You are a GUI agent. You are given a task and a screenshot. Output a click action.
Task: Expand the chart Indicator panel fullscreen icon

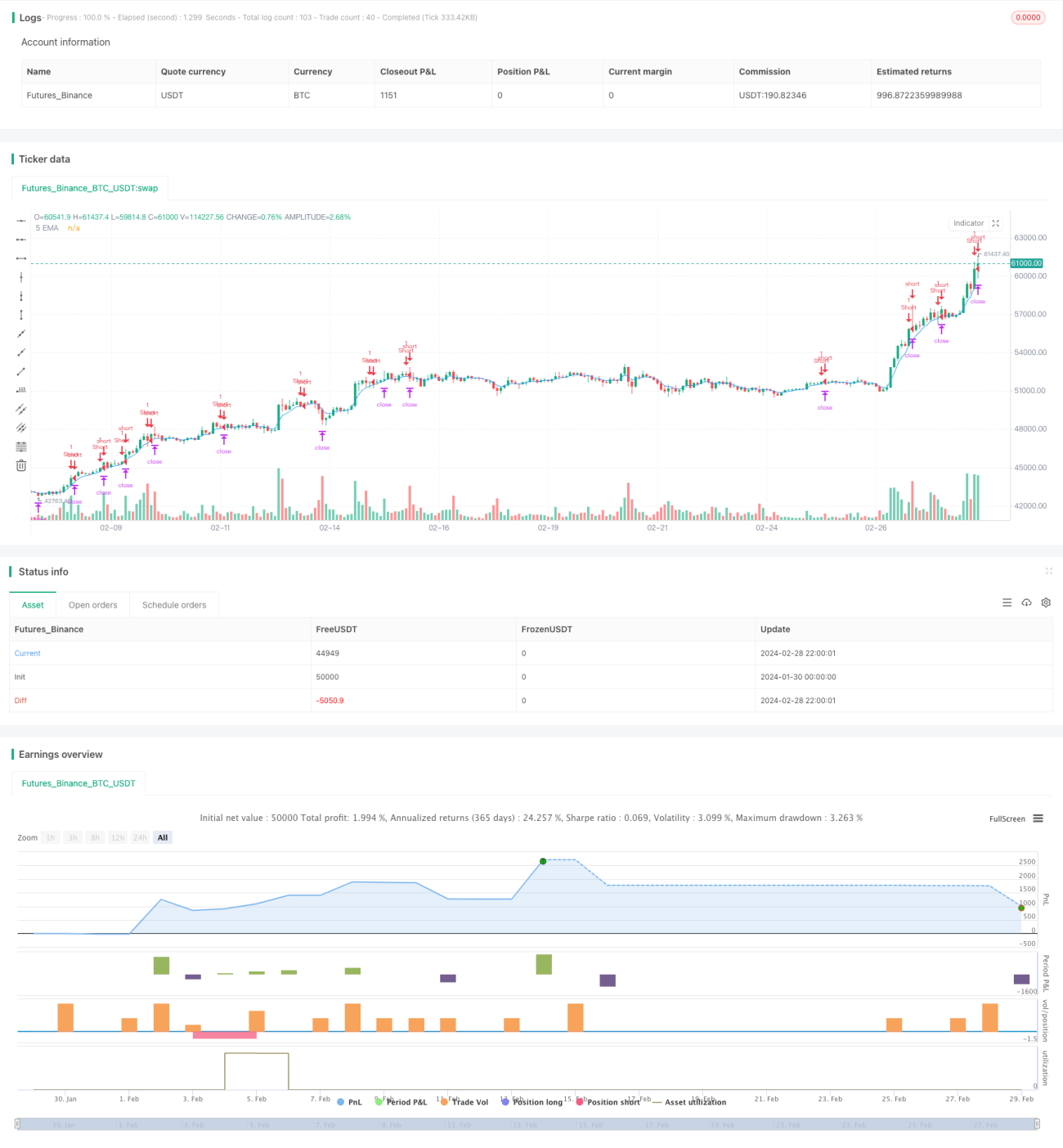point(996,223)
